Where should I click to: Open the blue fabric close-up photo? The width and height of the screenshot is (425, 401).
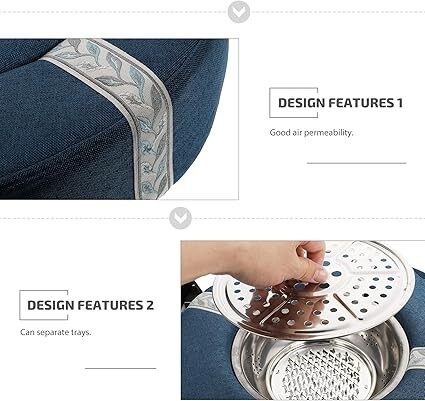(119, 119)
